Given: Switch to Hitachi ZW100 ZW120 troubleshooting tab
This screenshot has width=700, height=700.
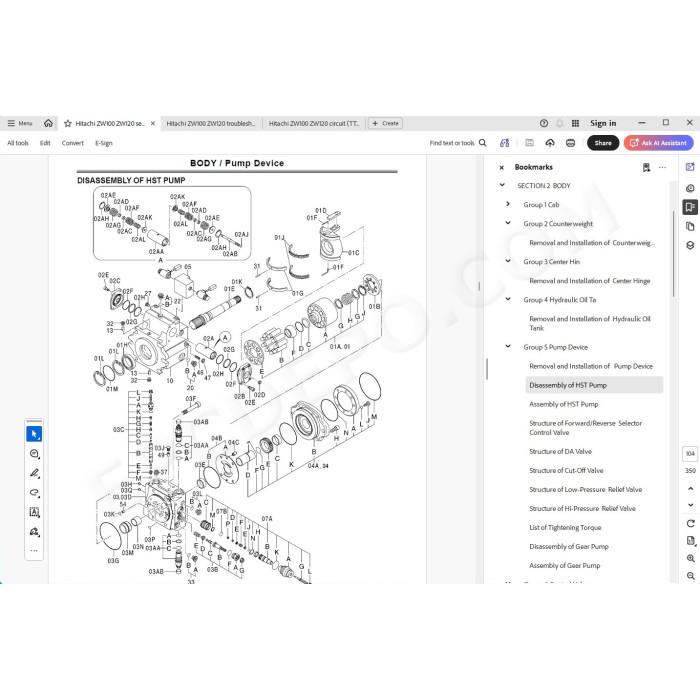Looking at the screenshot, I should (x=211, y=124).
